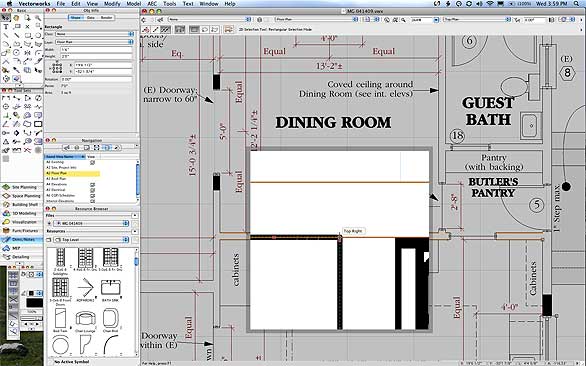The image size is (586, 366).
Task: Select the BATH SINK symbol thumbnail
Action: pos(111,288)
